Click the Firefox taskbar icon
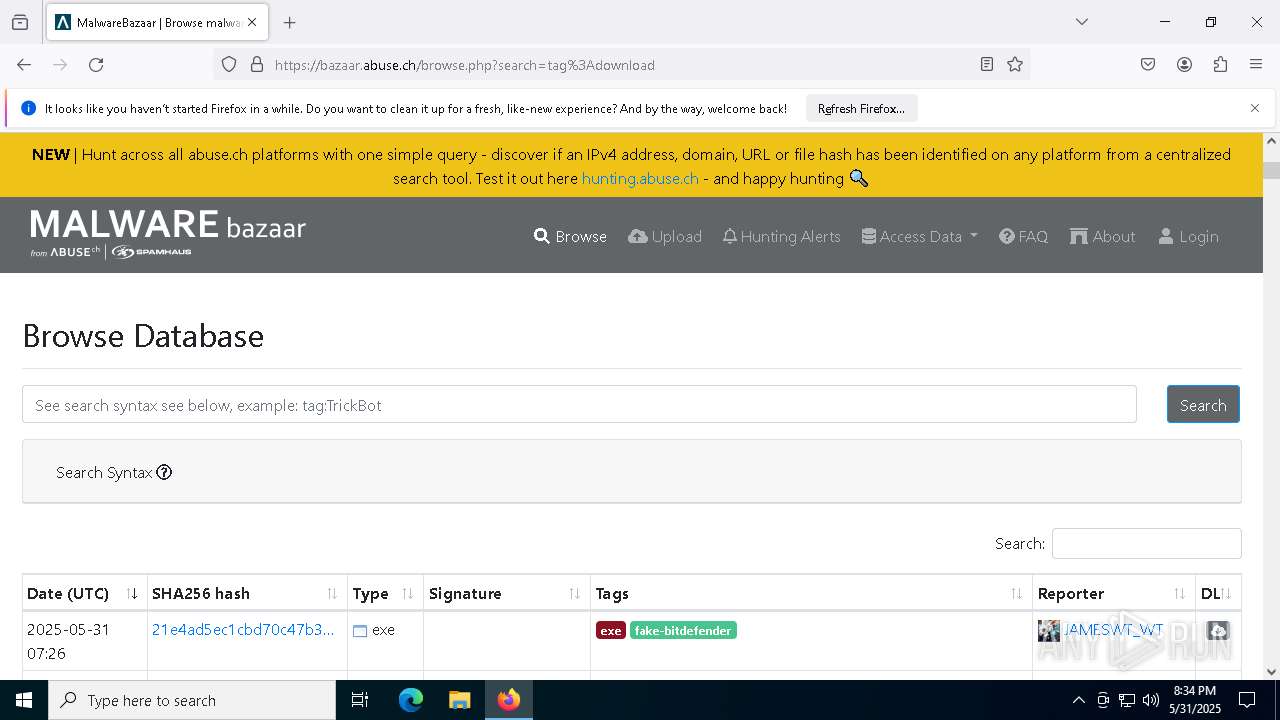The height and width of the screenshot is (720, 1280). tap(509, 700)
